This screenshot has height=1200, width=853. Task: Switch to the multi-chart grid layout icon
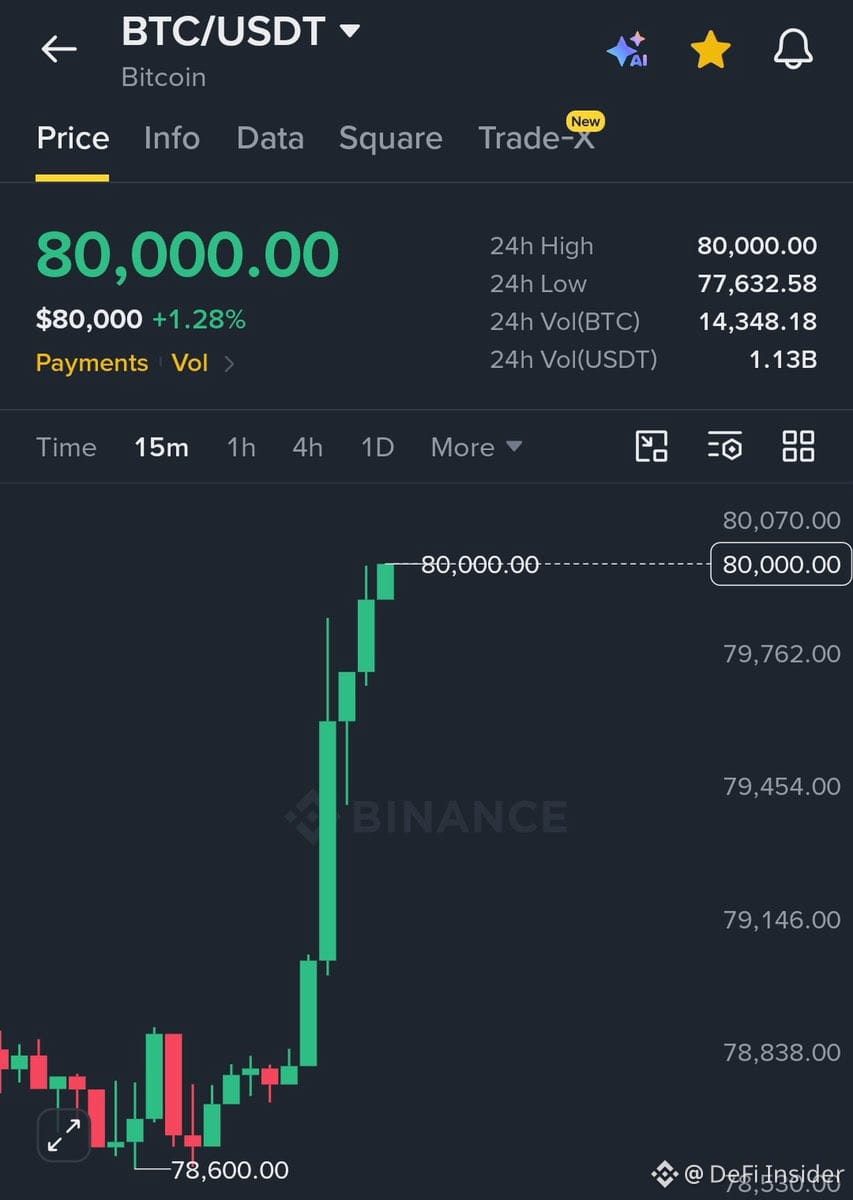pyautogui.click(x=798, y=446)
